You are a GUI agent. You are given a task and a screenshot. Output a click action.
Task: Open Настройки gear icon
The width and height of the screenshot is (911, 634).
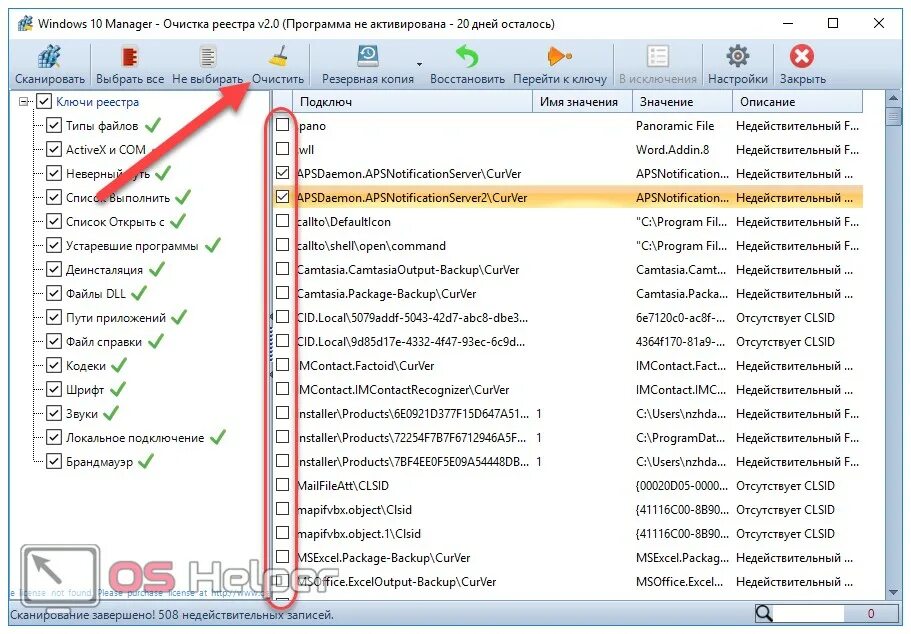point(738,56)
